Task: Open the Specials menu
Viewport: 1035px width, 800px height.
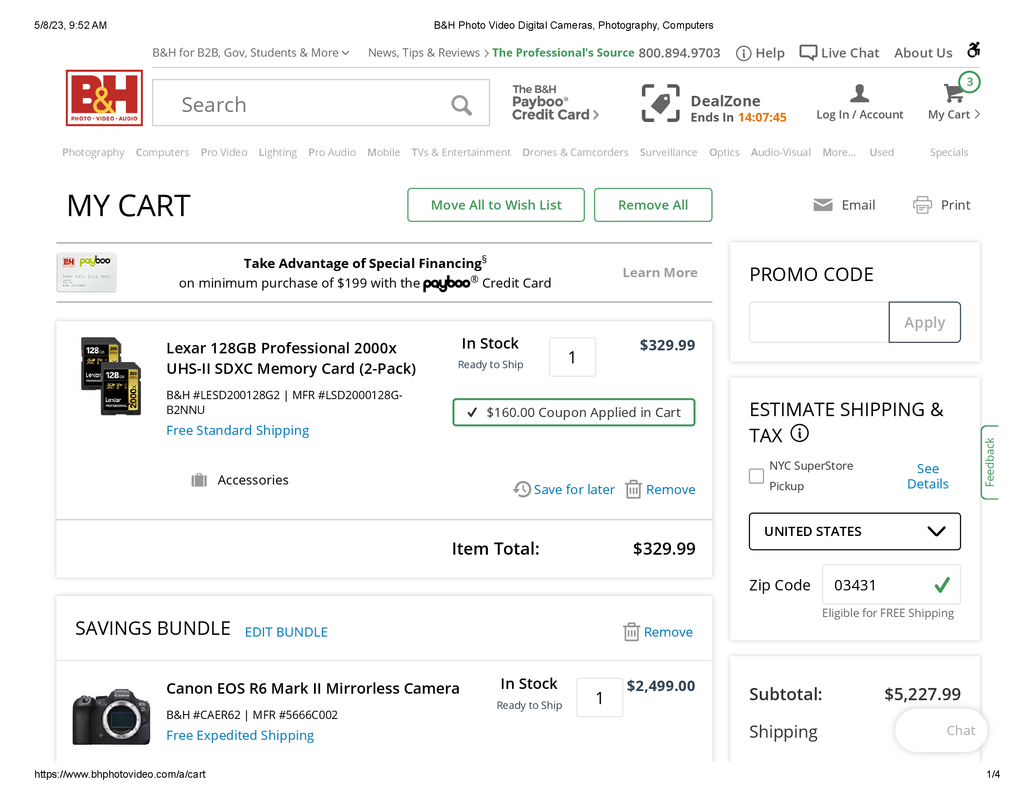Action: click(x=949, y=152)
